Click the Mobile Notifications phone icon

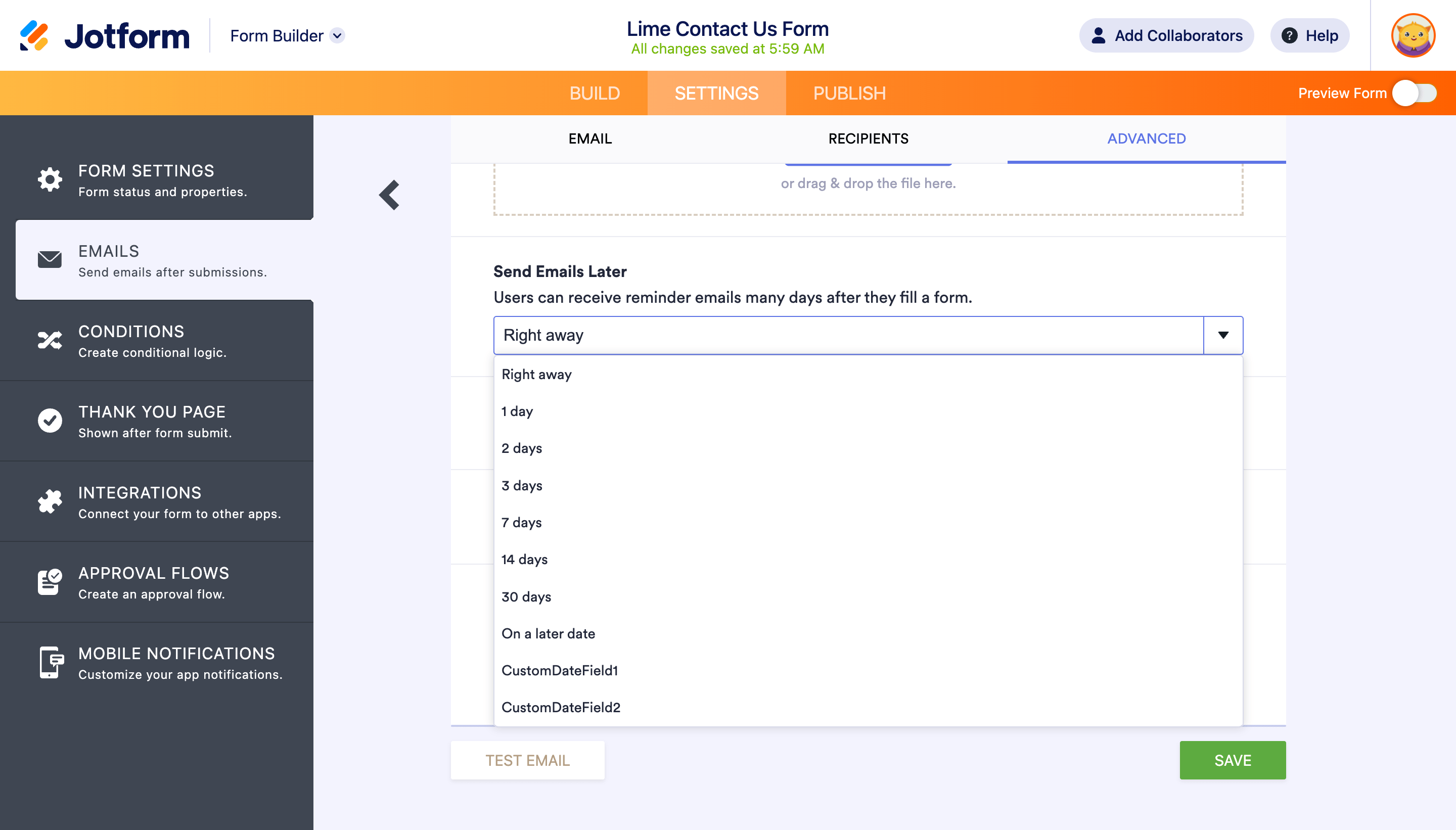50,662
